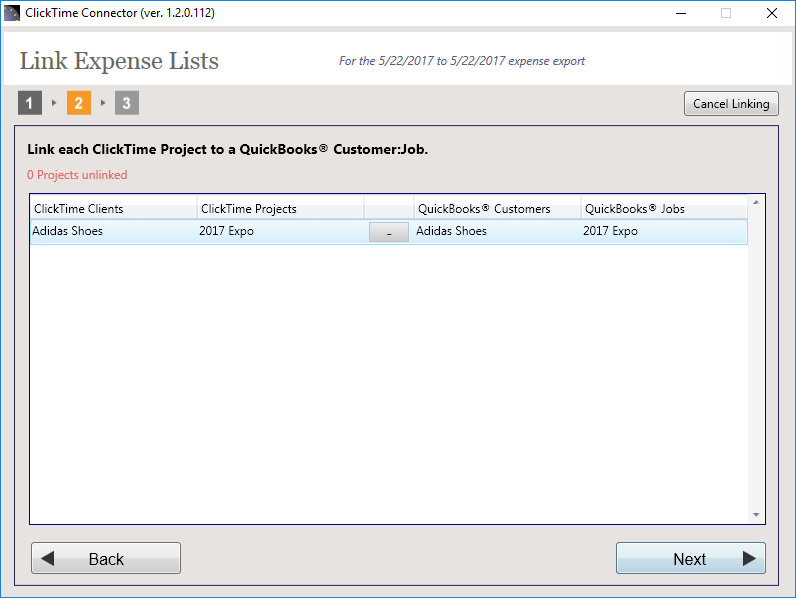Click the ClickTime Connector app icon

pyautogui.click(x=11, y=13)
